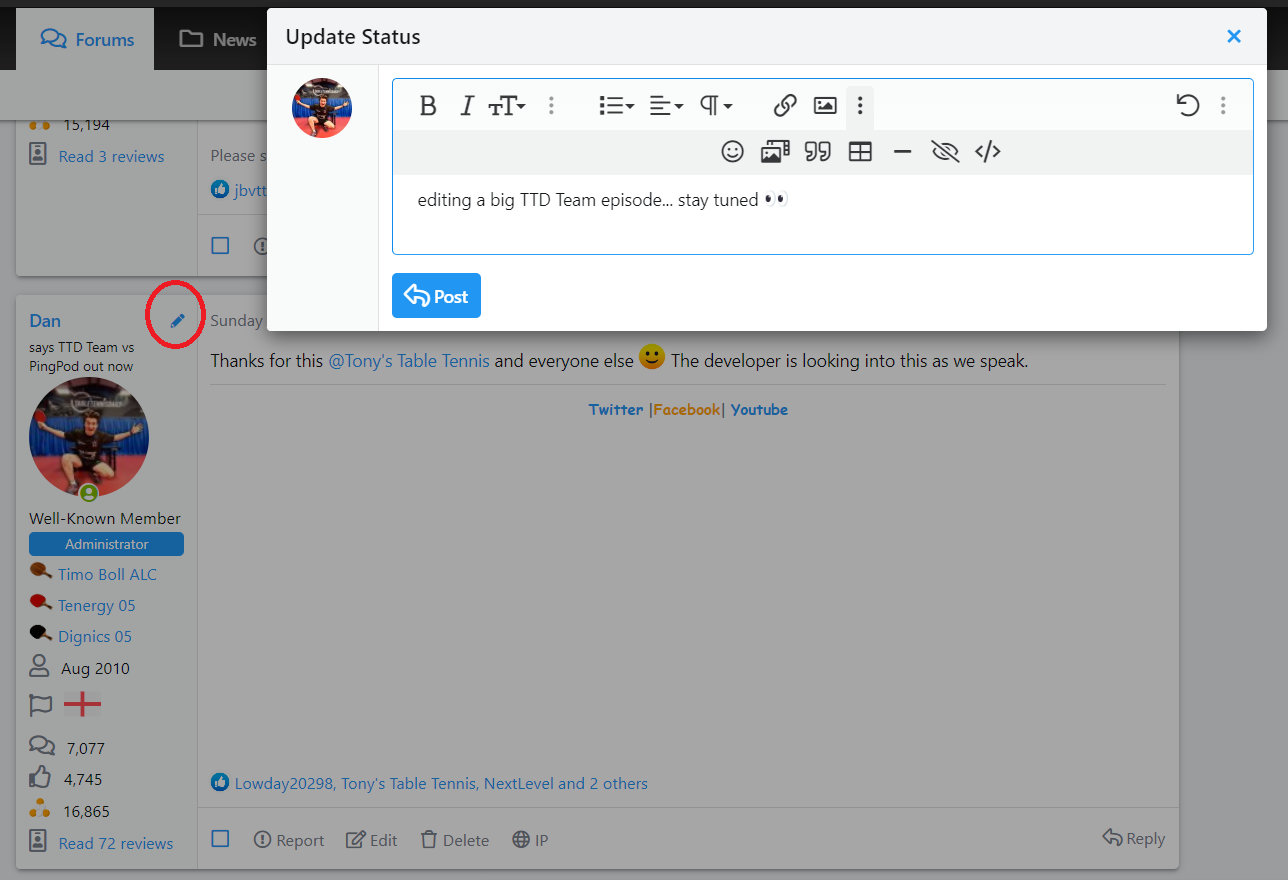Select the checkbox on Dan's post
This screenshot has width=1288, height=880.
coord(221,839)
